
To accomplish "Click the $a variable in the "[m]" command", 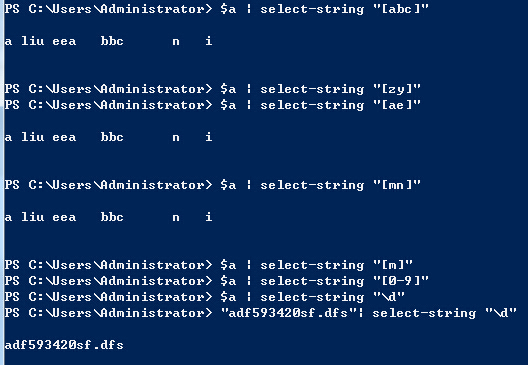I will (228, 265).
